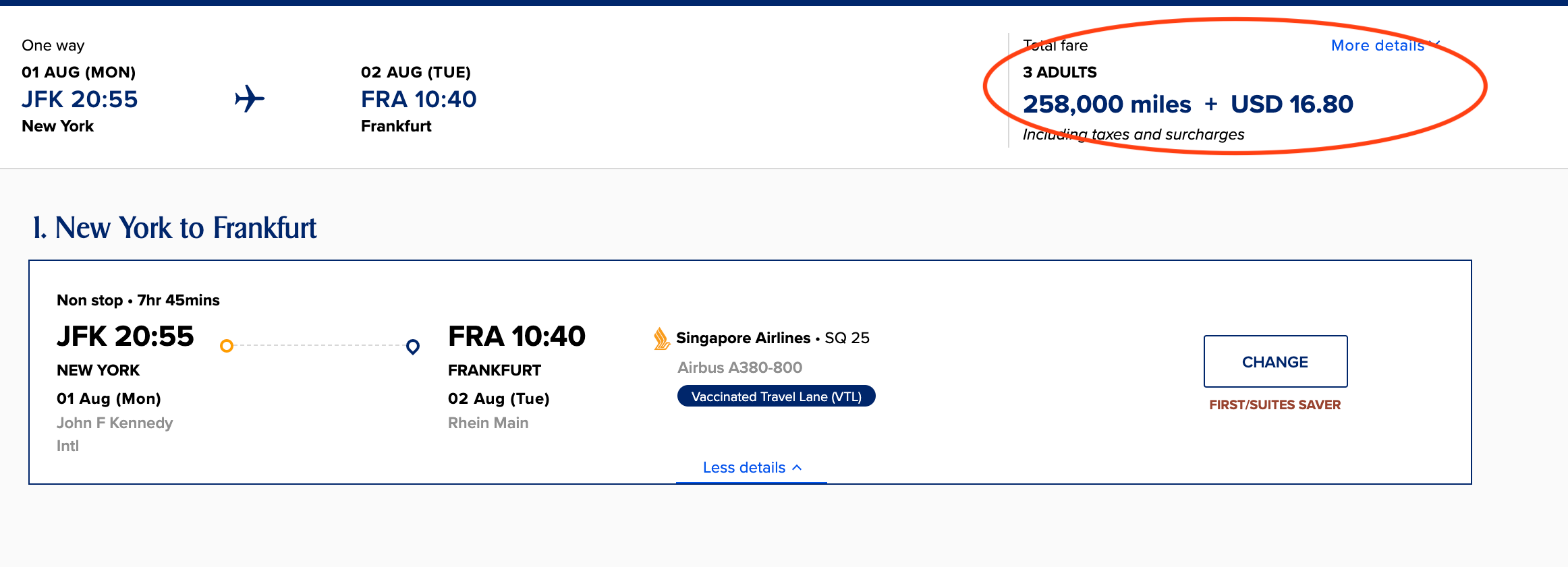
Task: Click the USD 16.80 amount
Action: tap(1291, 105)
